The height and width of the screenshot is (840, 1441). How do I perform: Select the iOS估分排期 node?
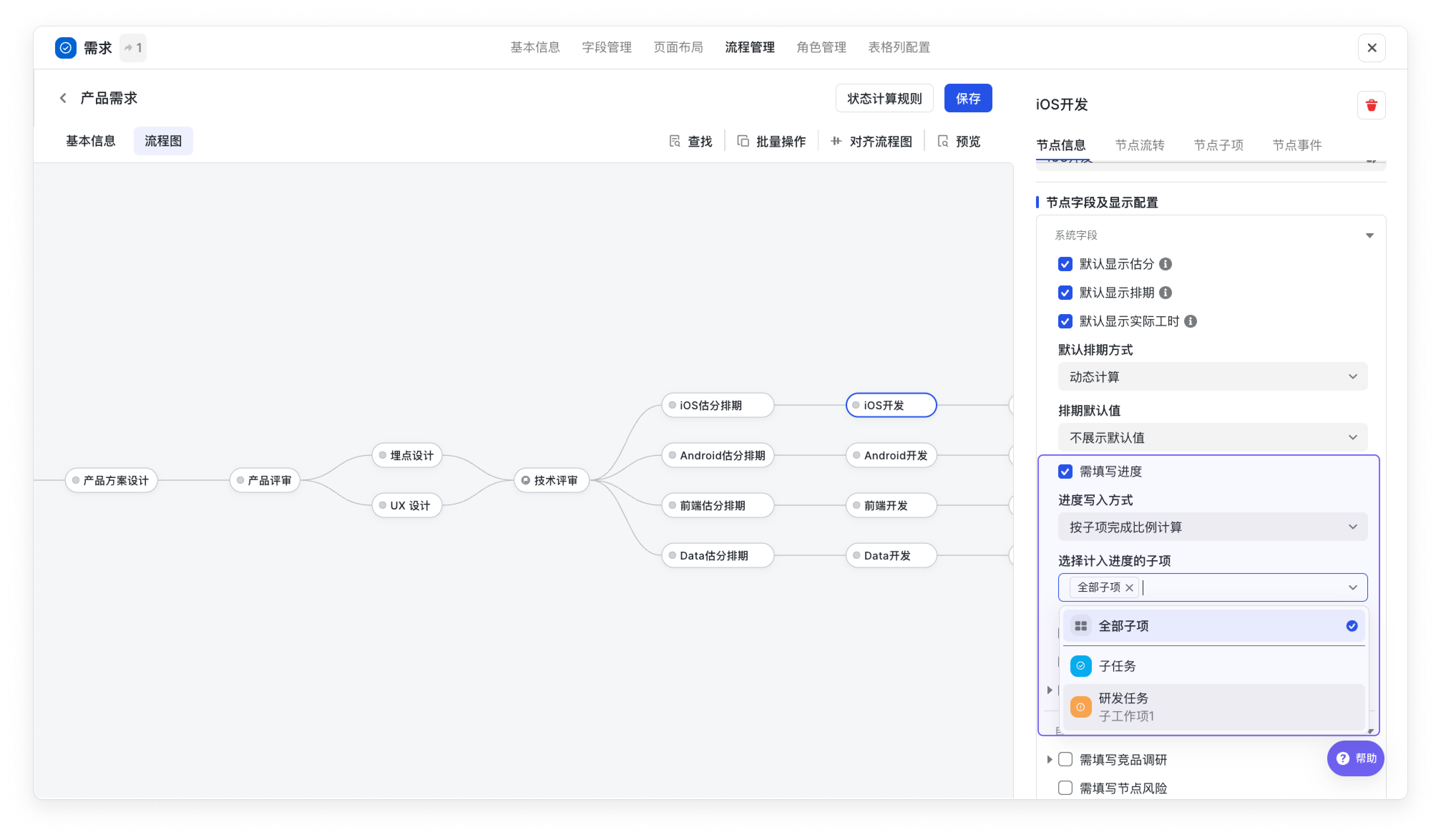717,405
